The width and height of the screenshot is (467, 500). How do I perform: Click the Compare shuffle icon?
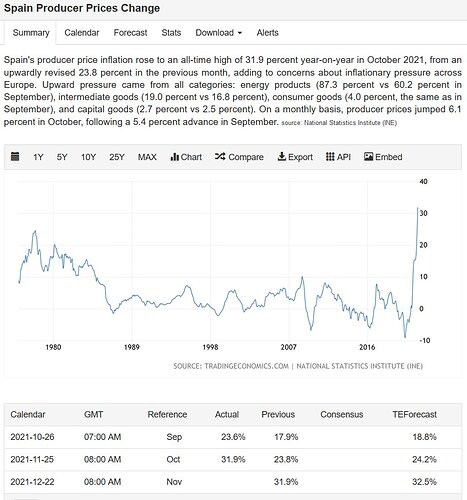[220, 156]
